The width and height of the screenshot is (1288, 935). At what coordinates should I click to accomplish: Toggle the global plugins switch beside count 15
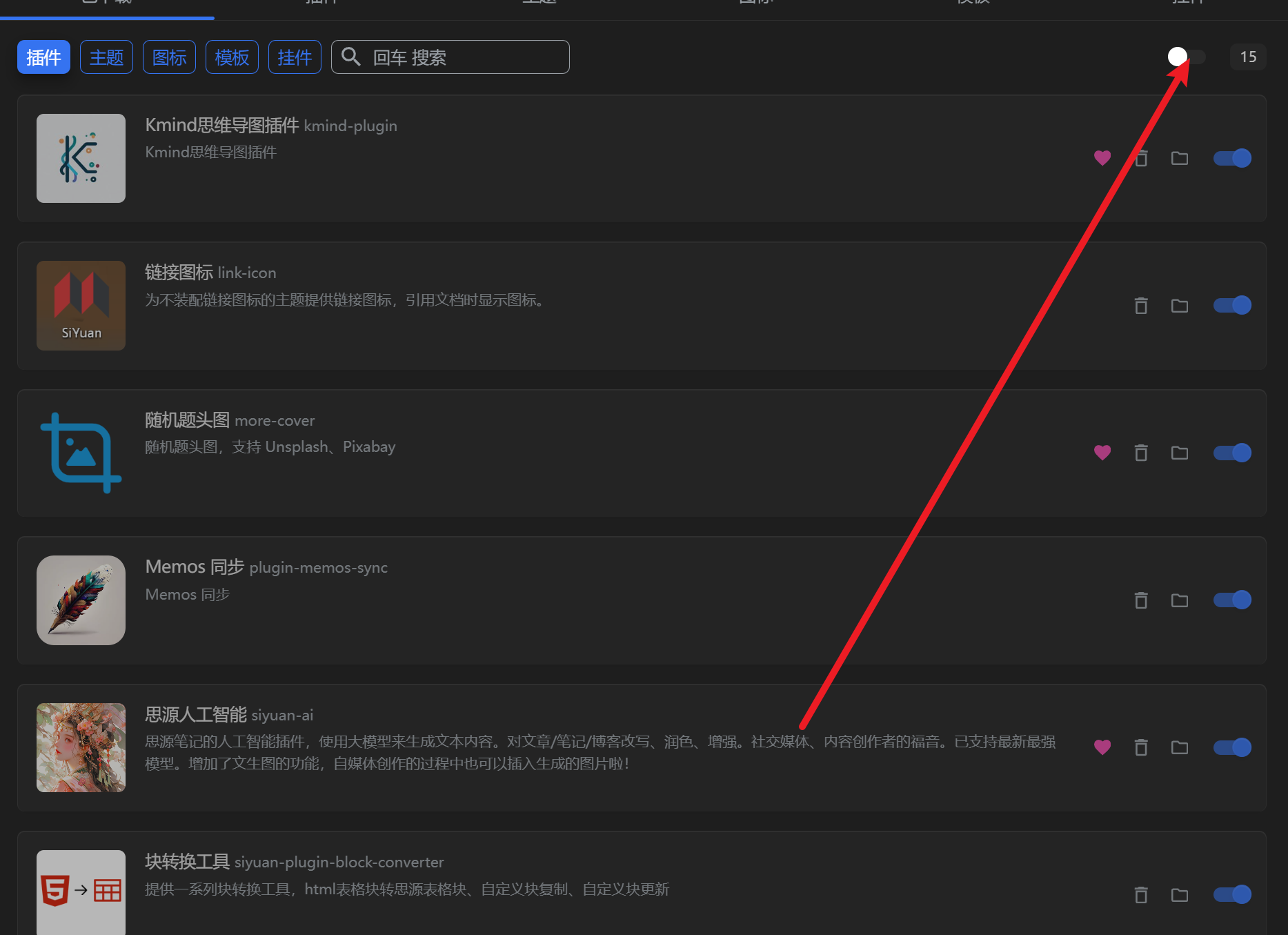(x=1187, y=57)
